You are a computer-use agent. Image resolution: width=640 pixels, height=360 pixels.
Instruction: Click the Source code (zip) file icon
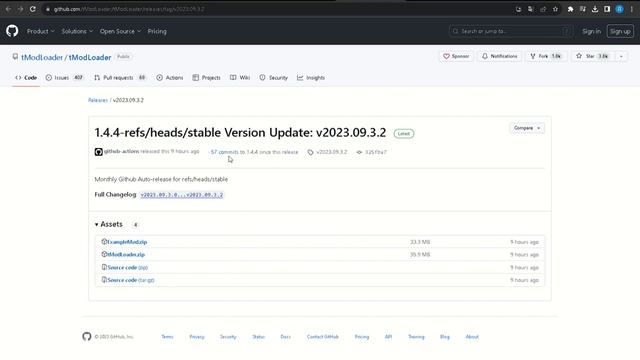point(104,267)
